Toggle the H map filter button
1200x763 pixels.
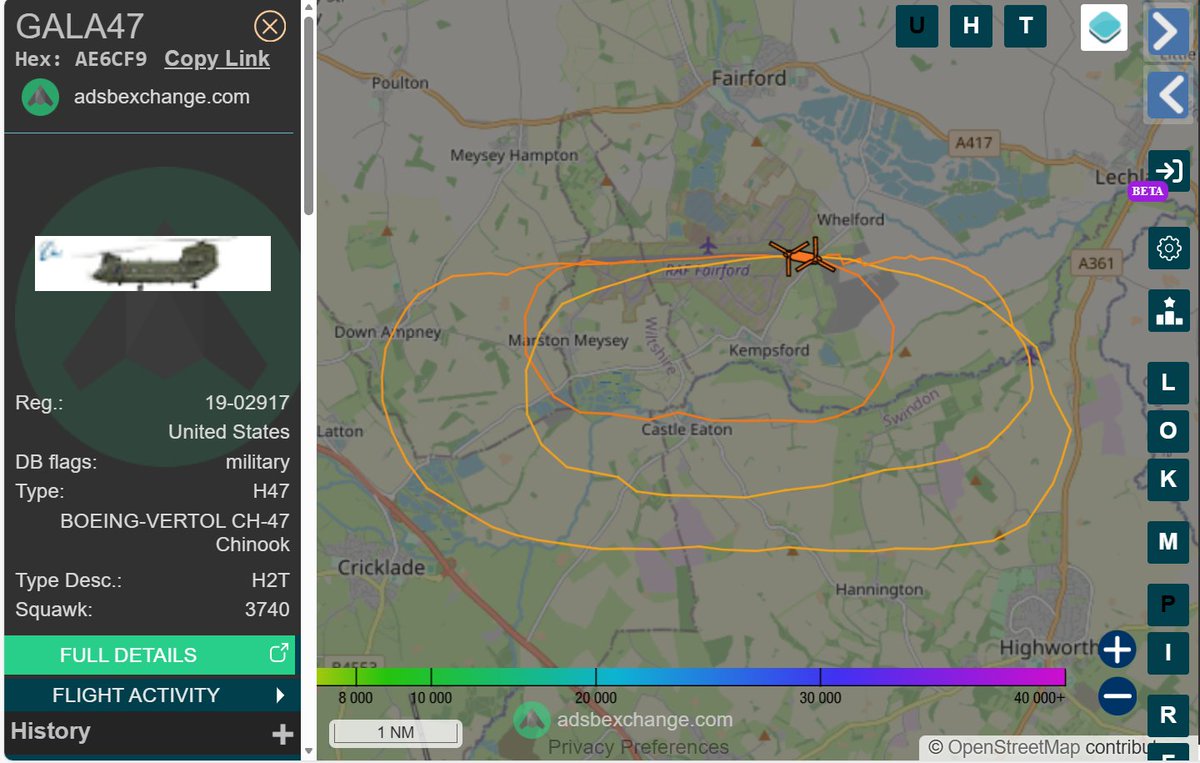pyautogui.click(x=970, y=27)
